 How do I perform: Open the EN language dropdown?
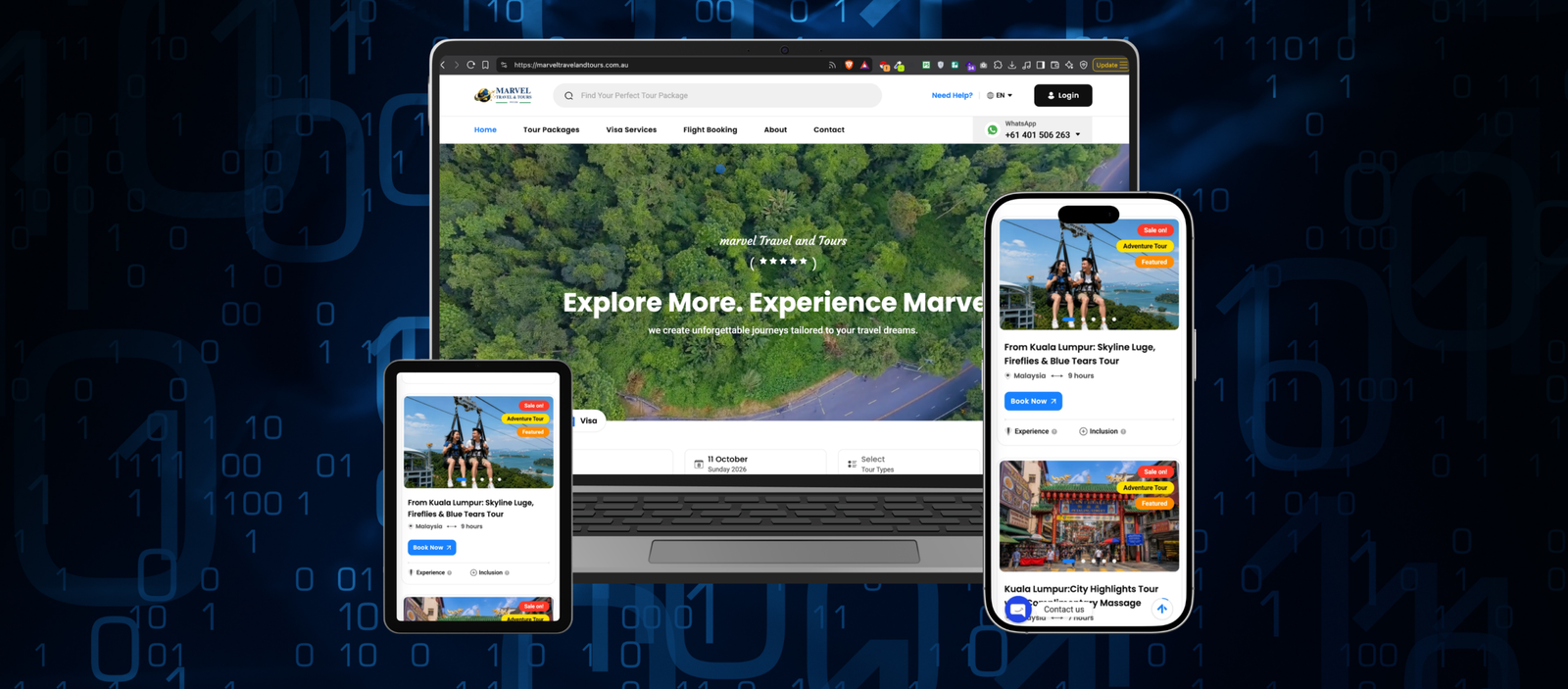click(1000, 95)
